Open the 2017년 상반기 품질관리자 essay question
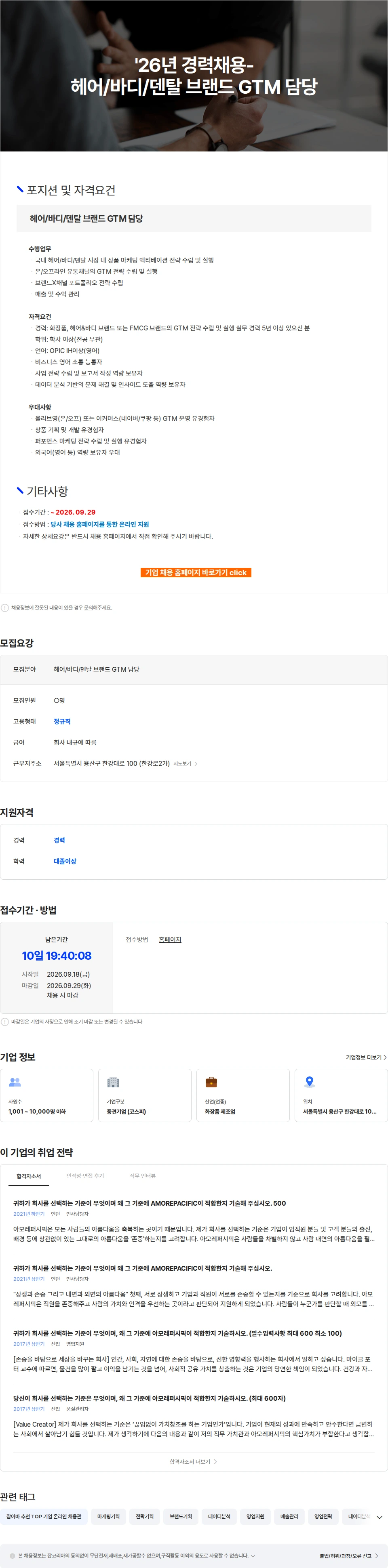This screenshot has height=1568, width=388. pos(149,1398)
